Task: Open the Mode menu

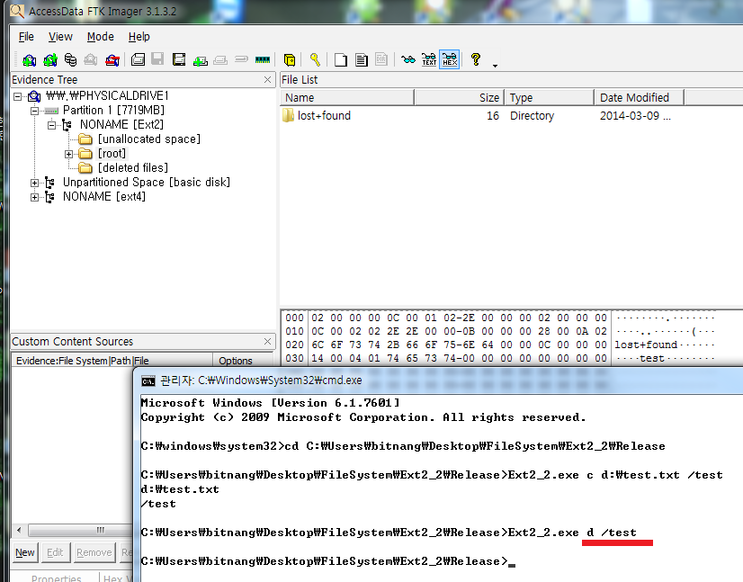Action: click(100, 36)
